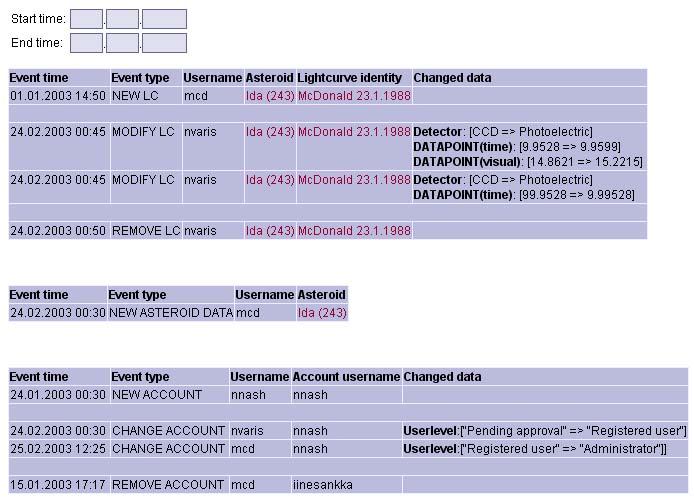Select '01.01.2003 14:50' event time cell
The height and width of the screenshot is (500, 694).
(58, 96)
